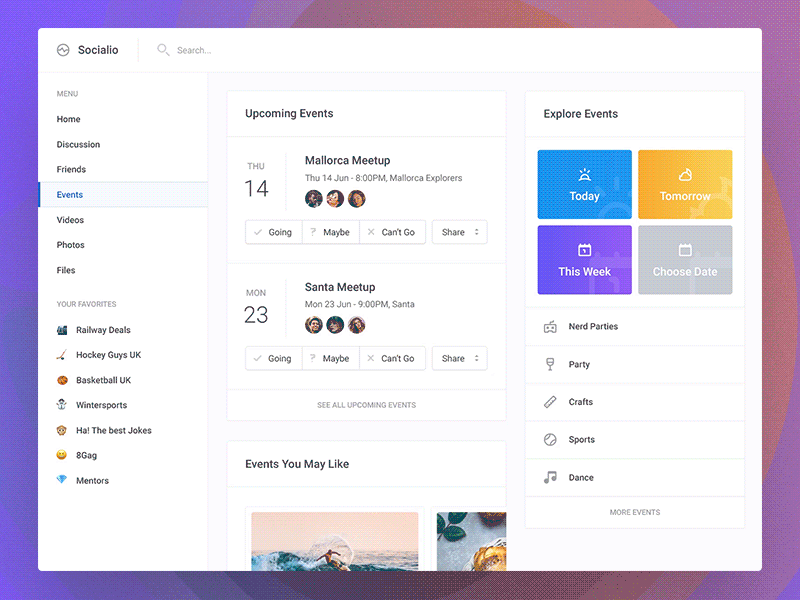
Task: Select Maybe for Mallorca Meetup
Action: pos(331,232)
